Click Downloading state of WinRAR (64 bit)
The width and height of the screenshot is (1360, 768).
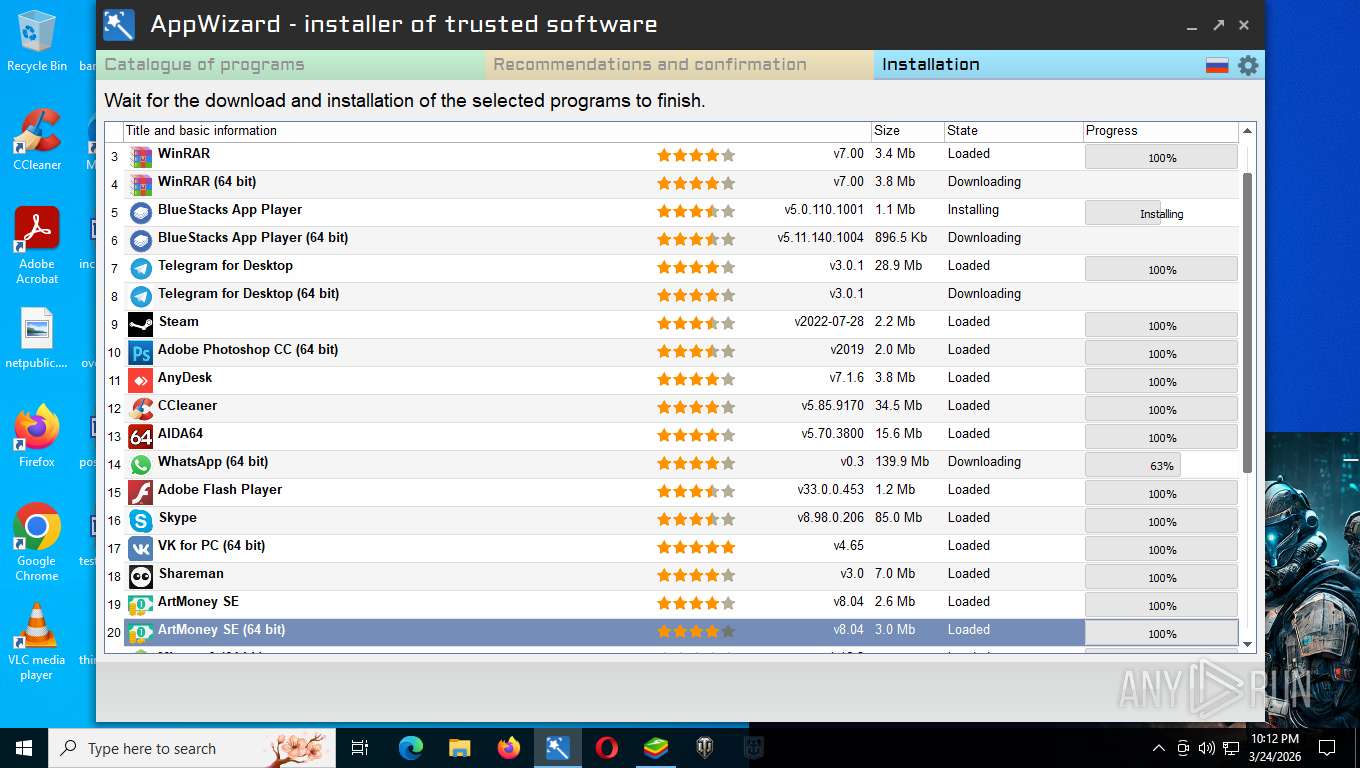pos(984,182)
